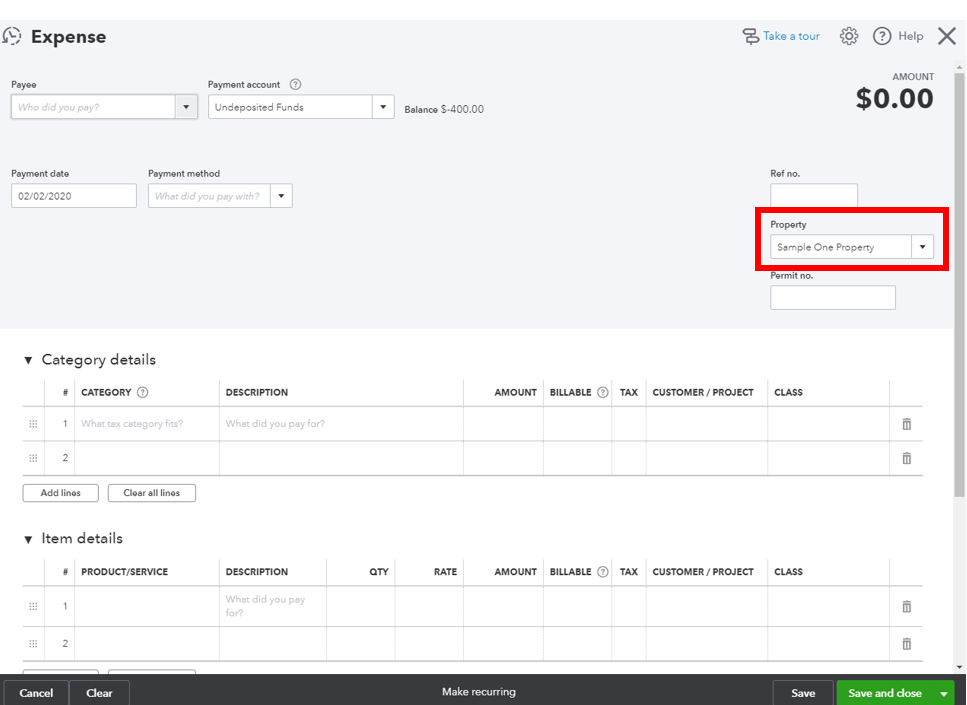Click the Ref no. input box
Screen dimensions: 967x705
[x=813, y=195]
